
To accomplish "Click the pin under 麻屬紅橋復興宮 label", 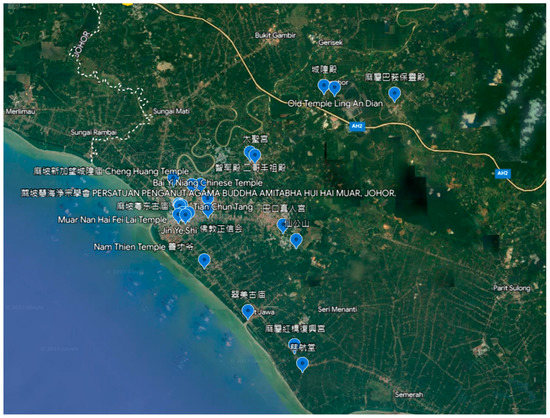I will (x=294, y=345).
